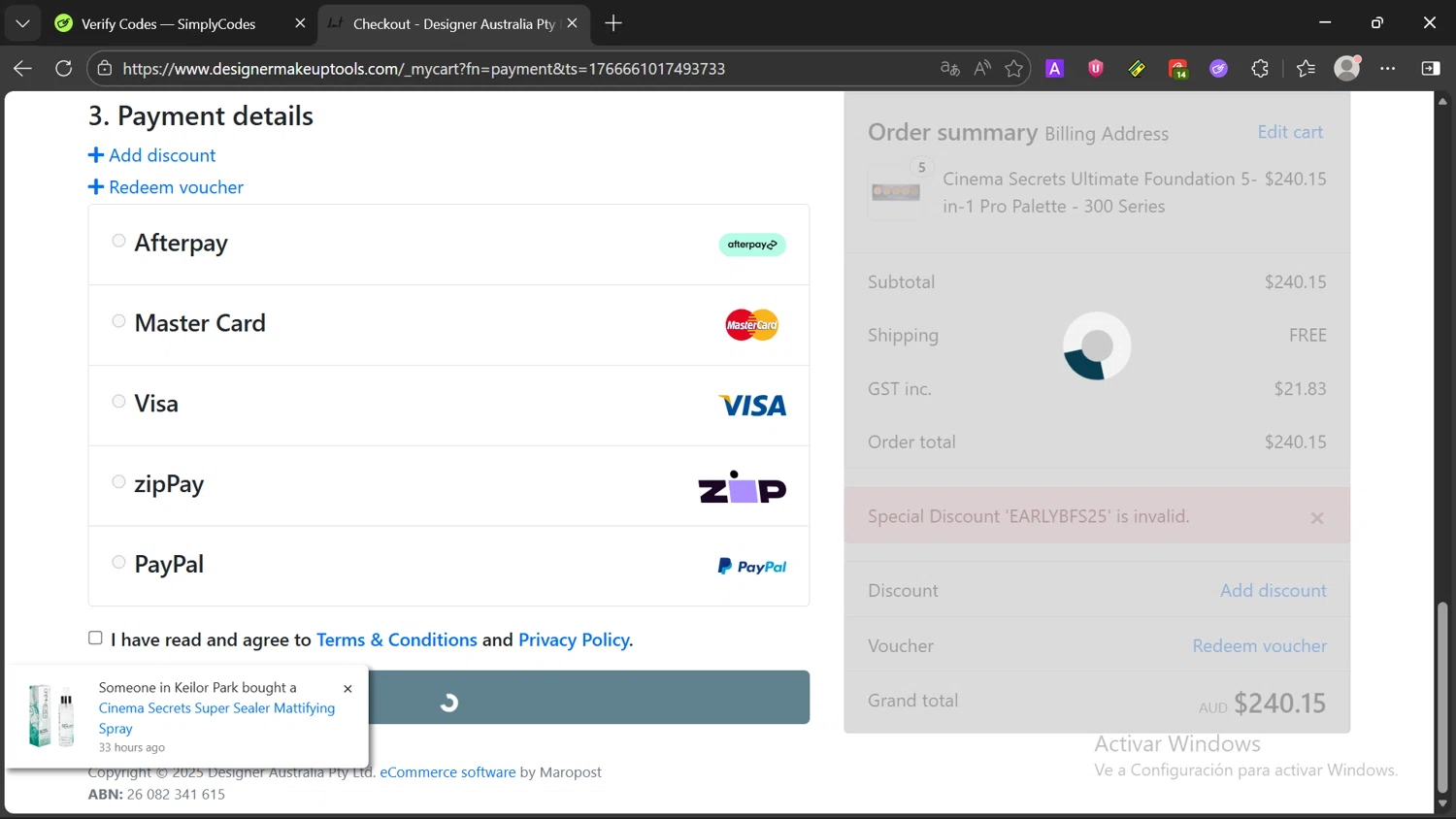Open the Extensions puzzle menu
The image size is (1456, 819).
[x=1260, y=68]
